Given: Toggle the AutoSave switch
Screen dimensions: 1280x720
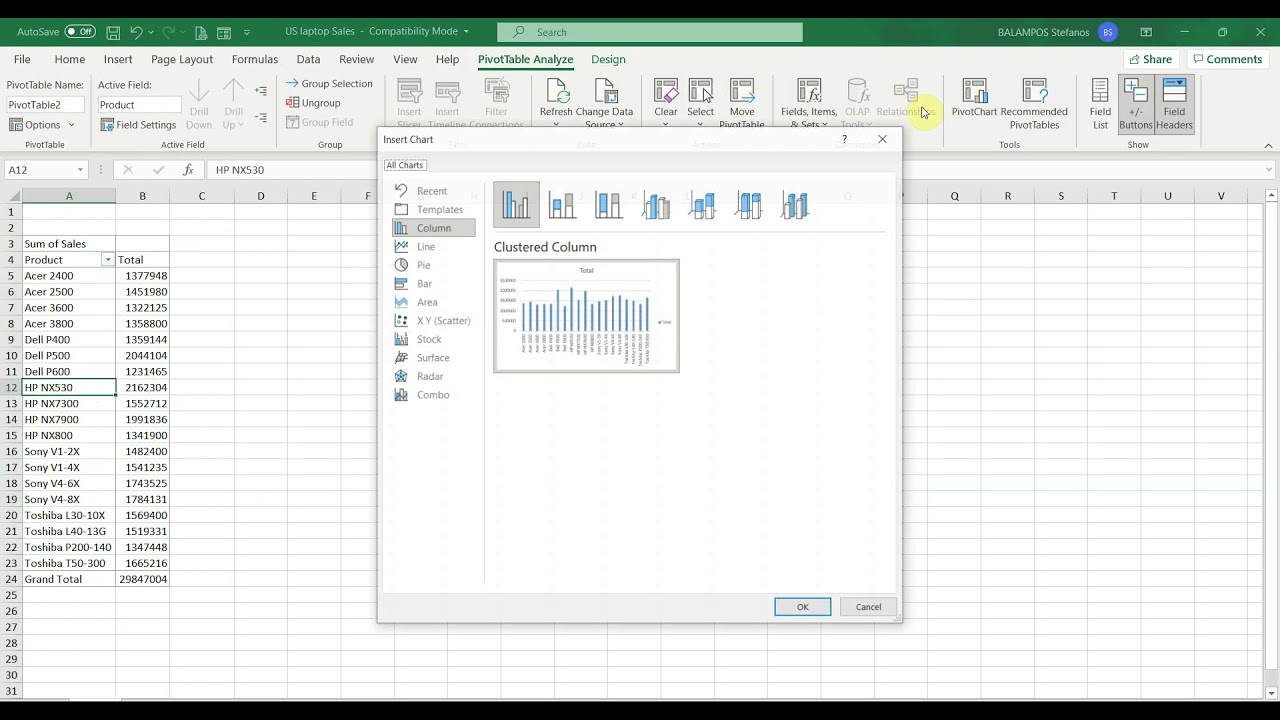Looking at the screenshot, I should tap(80, 32).
